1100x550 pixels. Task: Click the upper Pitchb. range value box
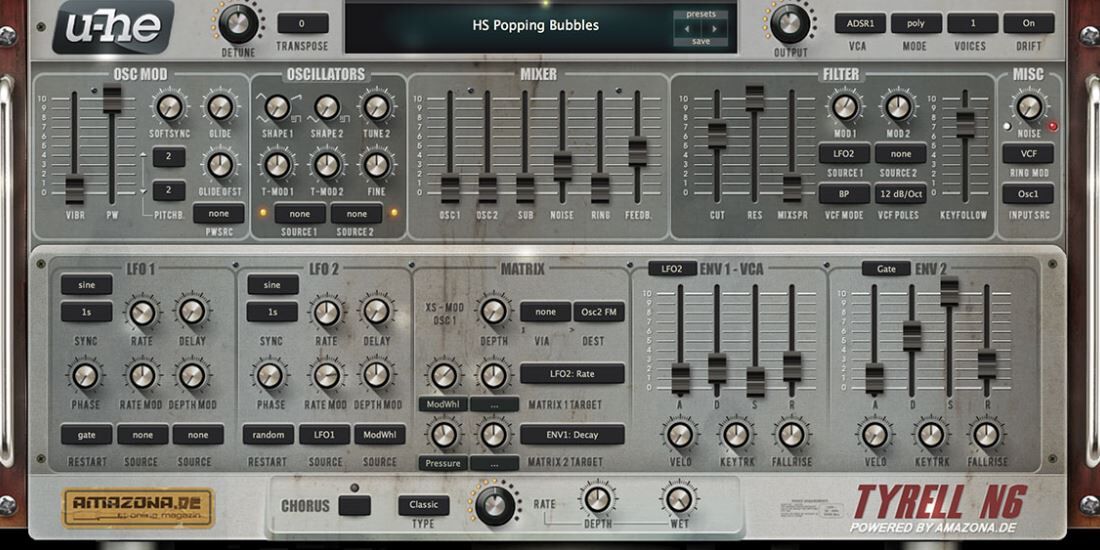click(169, 157)
